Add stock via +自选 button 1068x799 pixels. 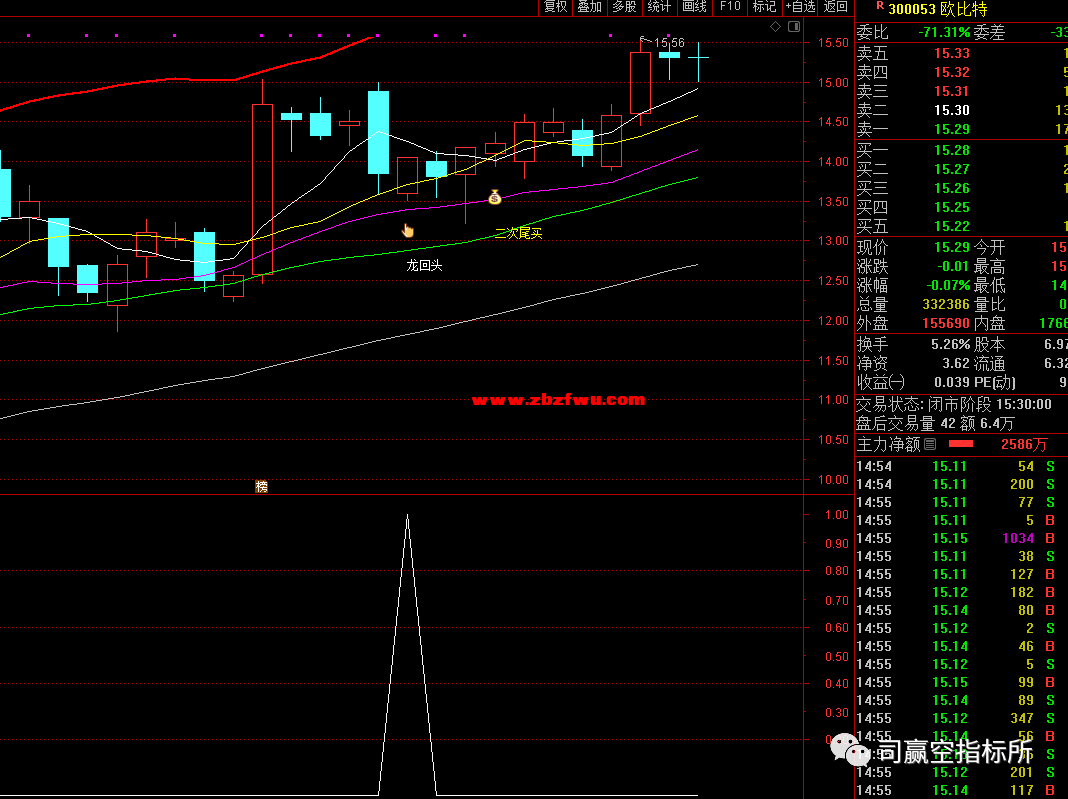coord(800,7)
